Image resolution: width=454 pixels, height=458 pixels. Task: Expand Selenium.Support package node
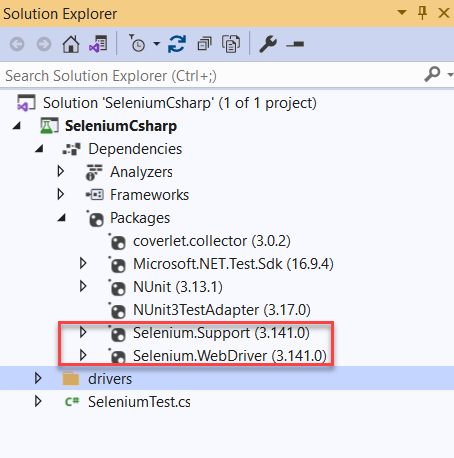coord(83,332)
